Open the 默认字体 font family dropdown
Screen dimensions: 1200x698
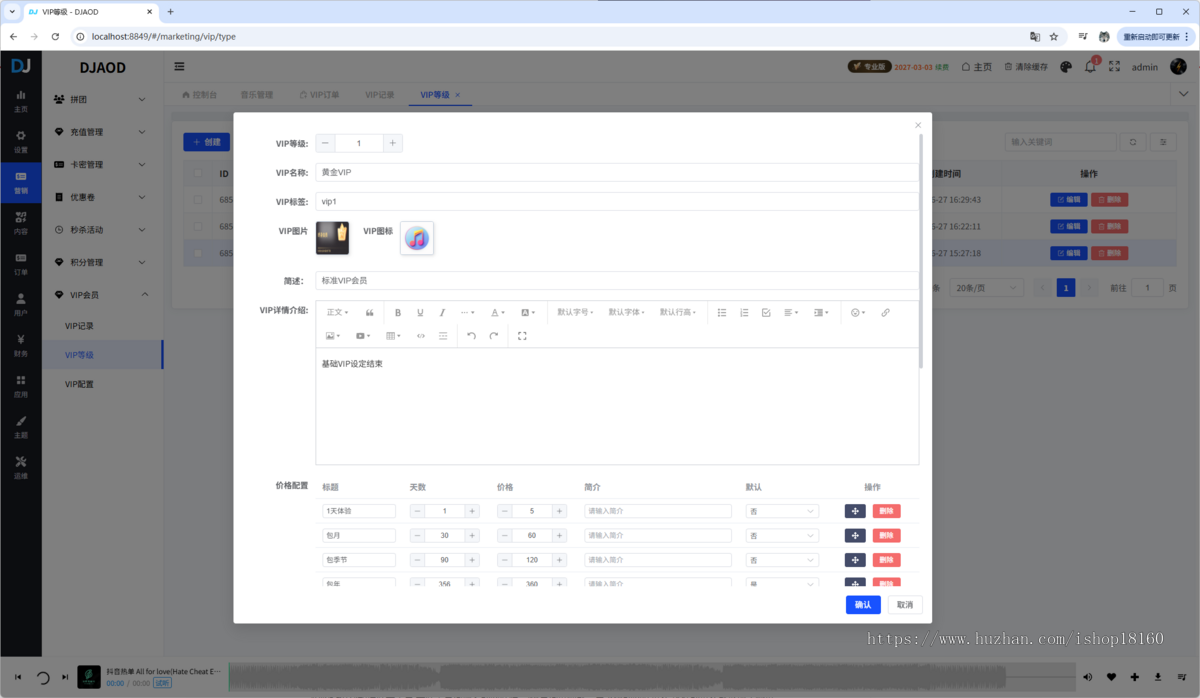coord(627,313)
